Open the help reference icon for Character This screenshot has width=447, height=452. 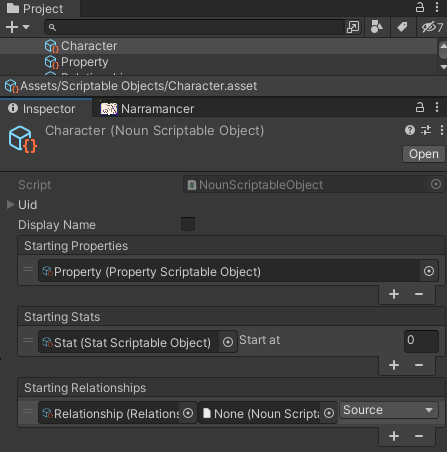pos(410,130)
